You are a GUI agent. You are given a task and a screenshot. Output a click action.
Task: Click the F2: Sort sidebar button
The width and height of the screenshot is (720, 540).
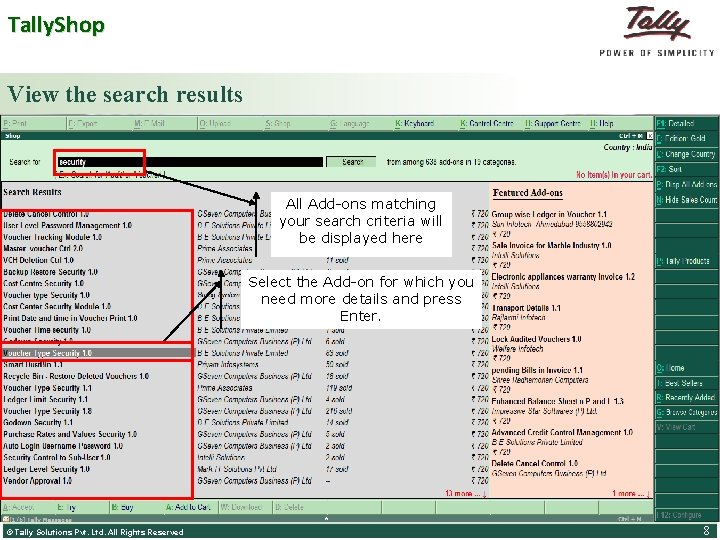(x=686, y=169)
